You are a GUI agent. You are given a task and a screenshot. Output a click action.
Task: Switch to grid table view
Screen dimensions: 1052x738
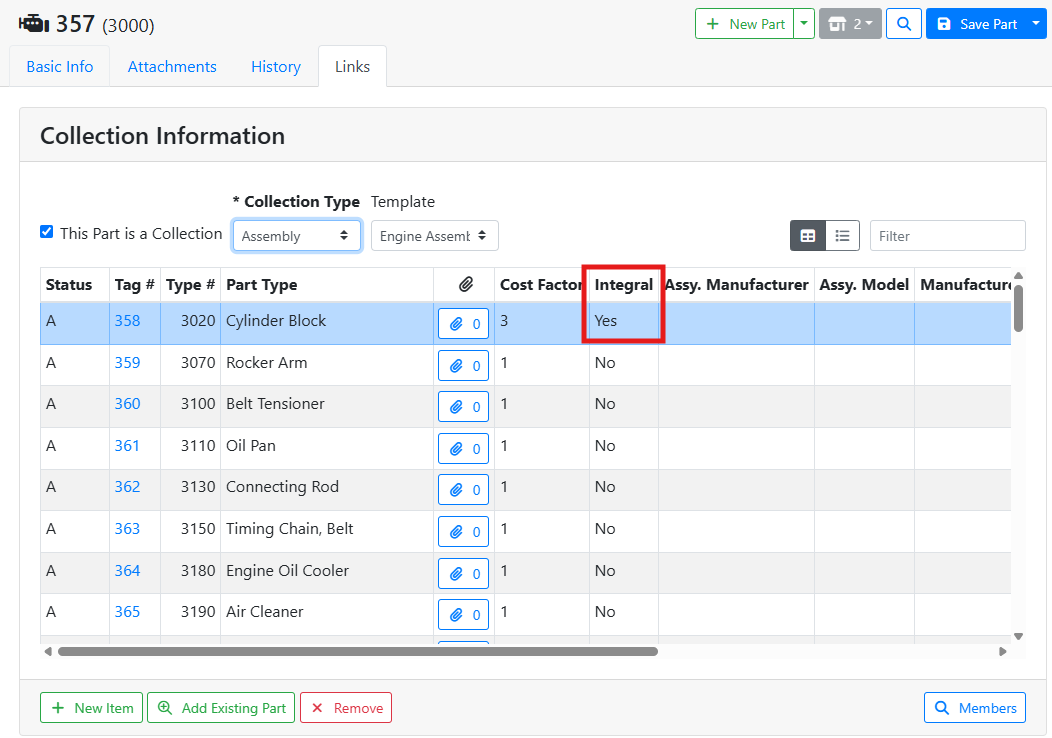click(808, 236)
